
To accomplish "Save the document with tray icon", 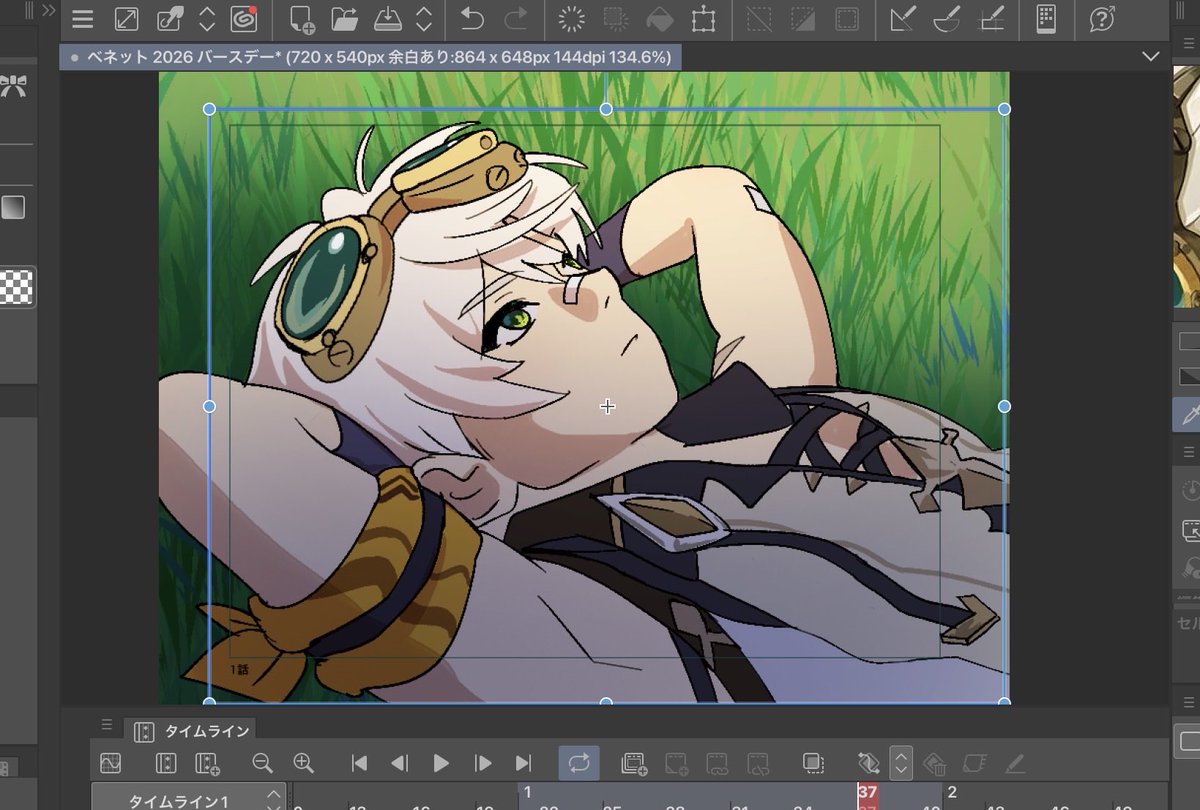I will coord(388,19).
